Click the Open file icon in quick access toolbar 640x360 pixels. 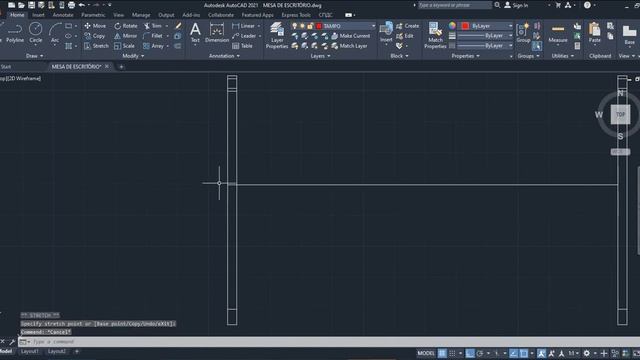[21, 5]
